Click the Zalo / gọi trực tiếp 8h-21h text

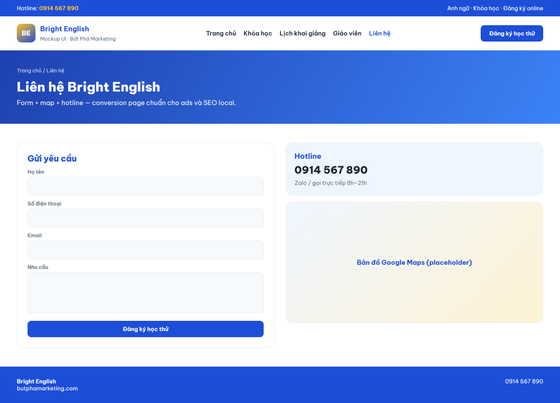(331, 183)
